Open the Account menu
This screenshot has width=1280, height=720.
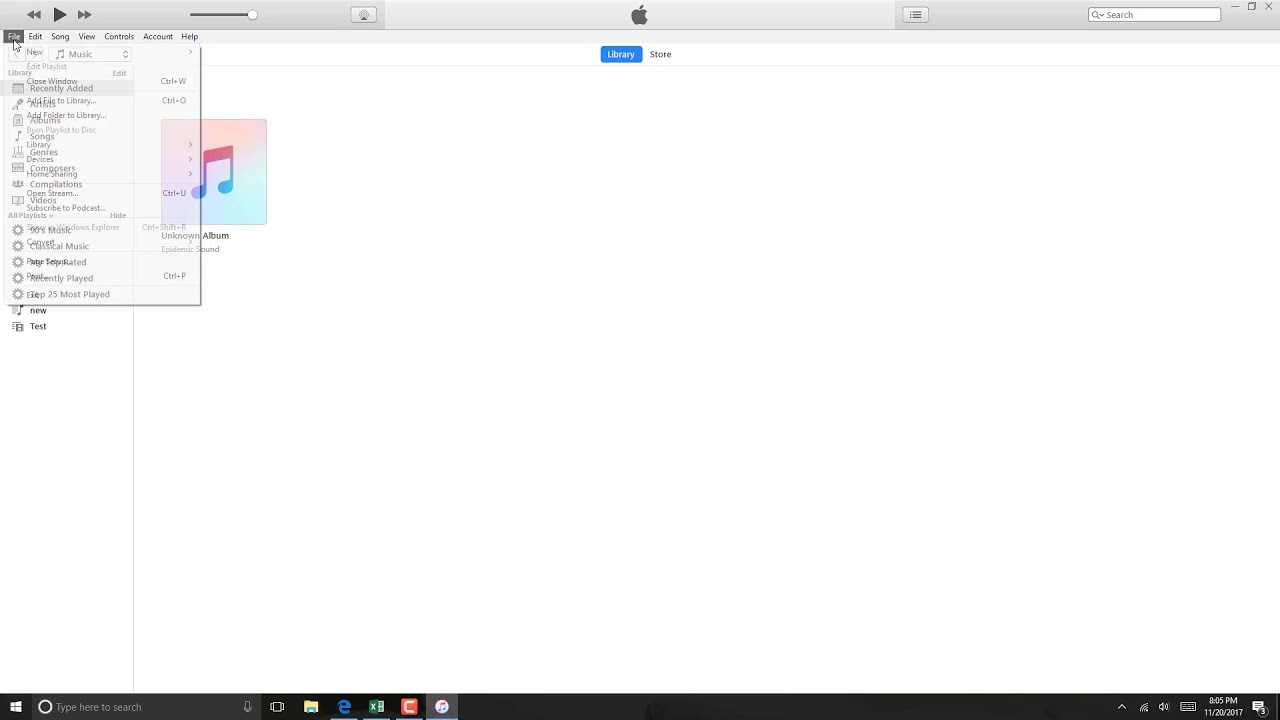click(158, 36)
